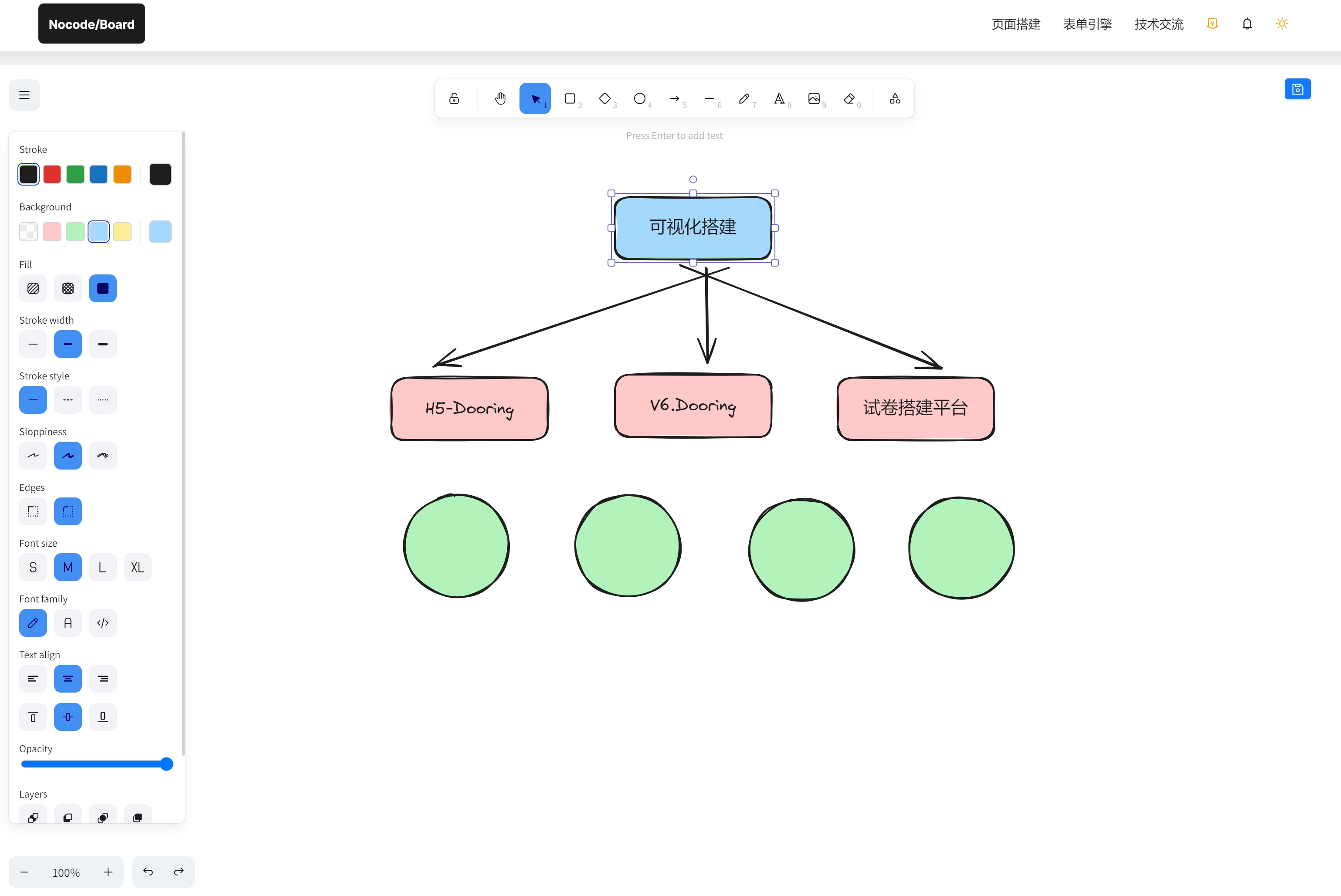Pick the yellow background swatch
This screenshot has height=896, width=1341.
122,231
